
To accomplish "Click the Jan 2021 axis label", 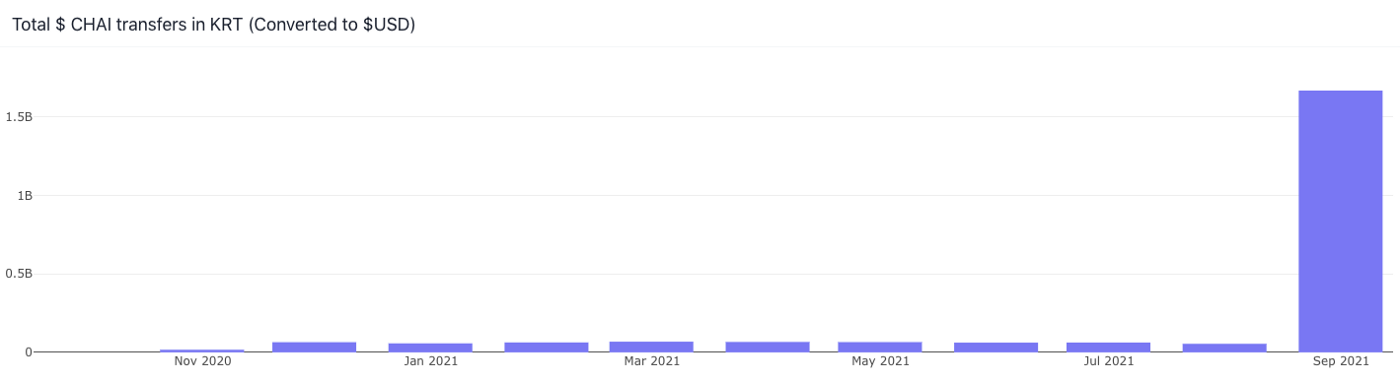I will click(x=430, y=361).
